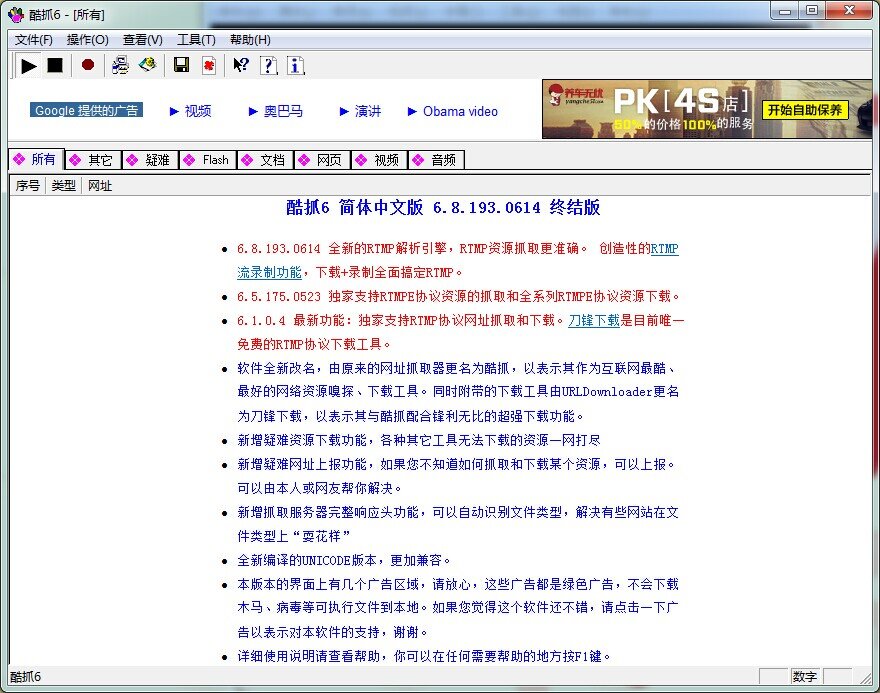Maximize the 酷抓6 window
The width and height of the screenshot is (880, 693).
pyautogui.click(x=812, y=10)
